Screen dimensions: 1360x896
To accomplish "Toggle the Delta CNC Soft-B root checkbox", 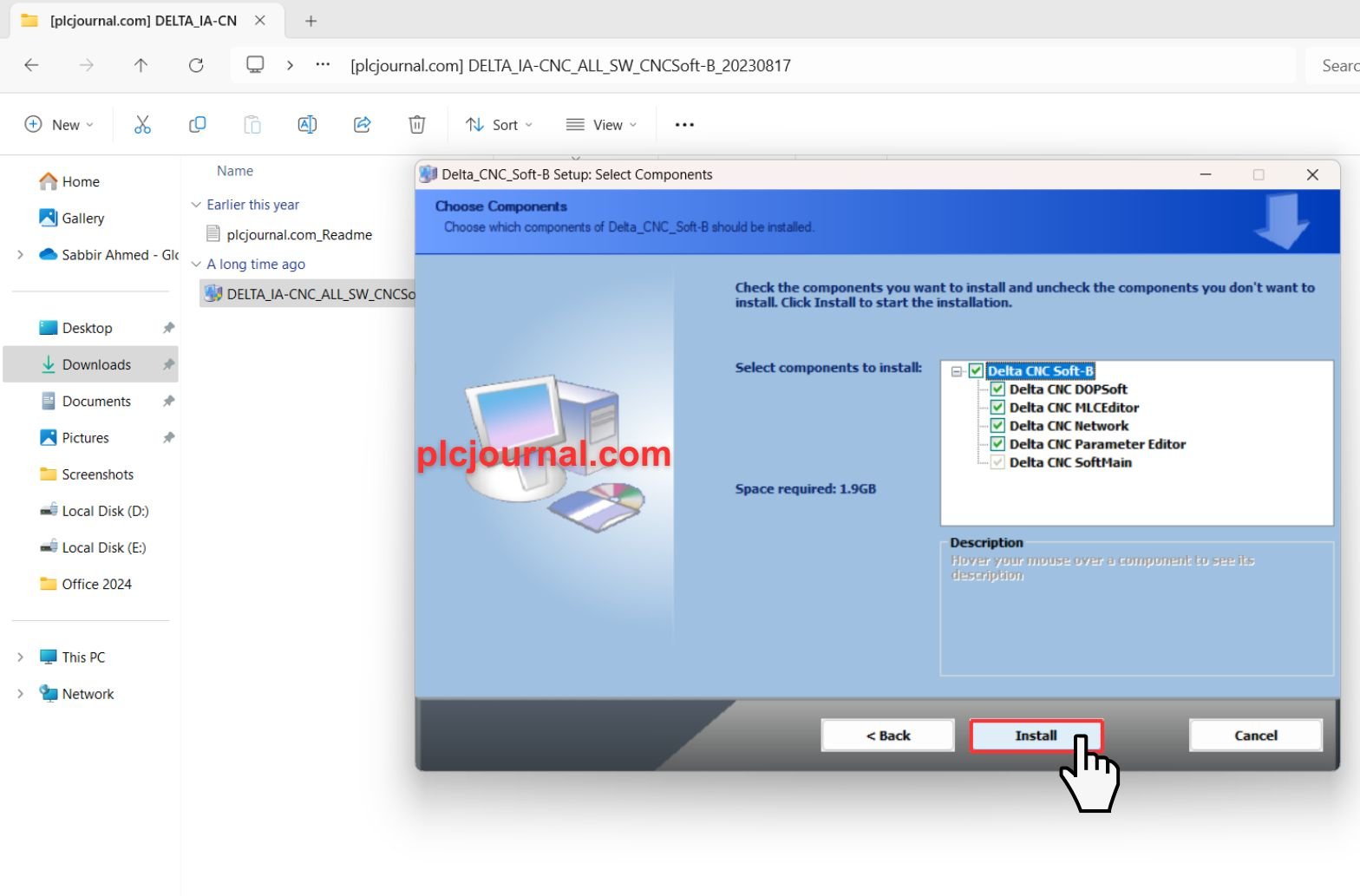I will 976,371.
